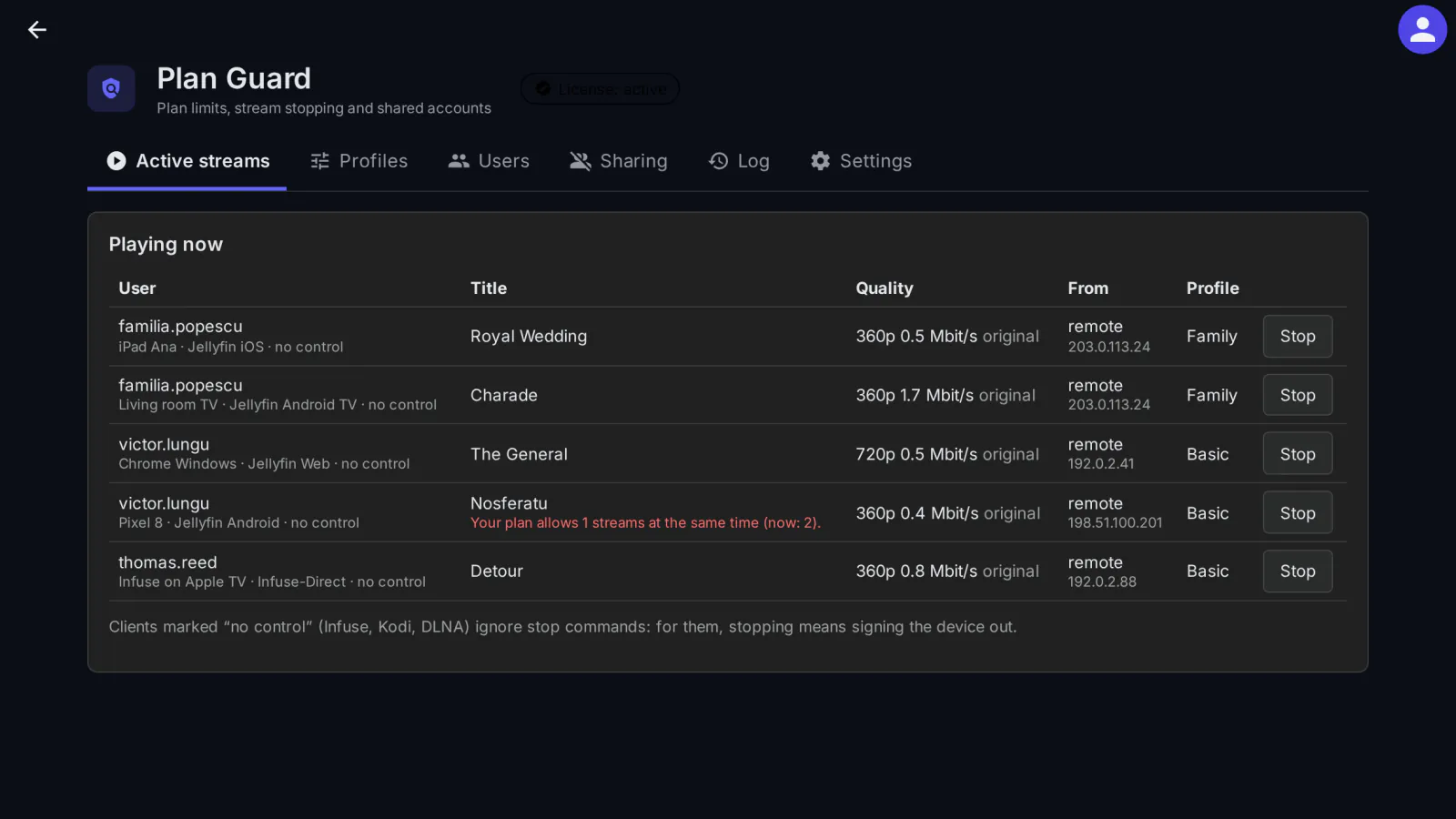Click The General title cell
Screen dimensions: 1456x819
coord(519,454)
